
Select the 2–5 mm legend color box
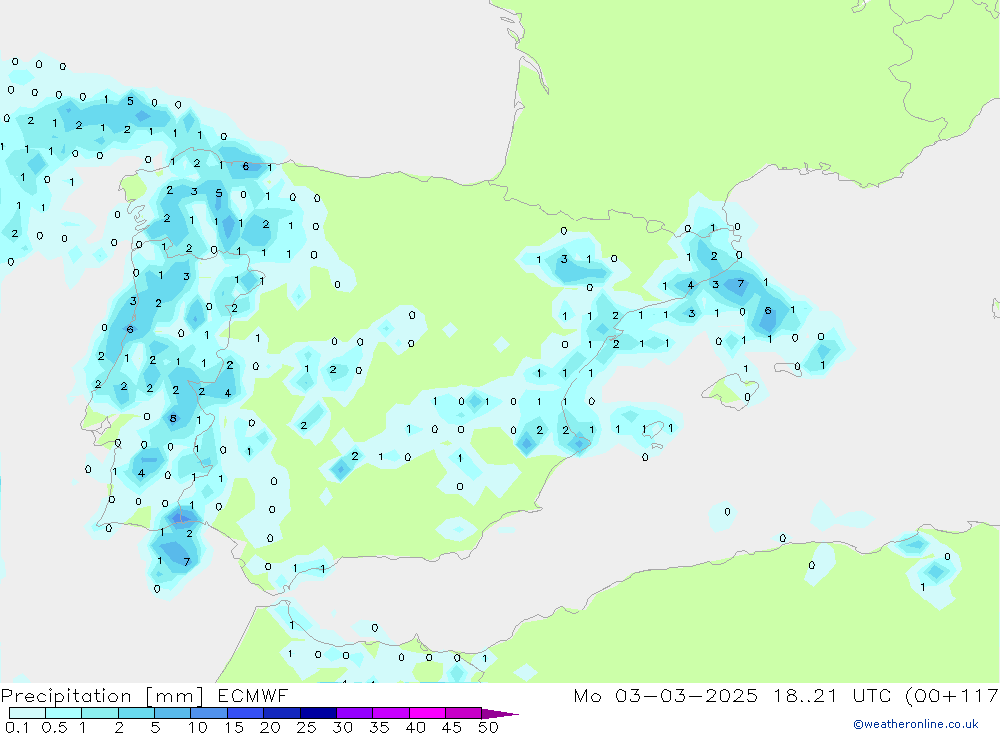(136, 713)
